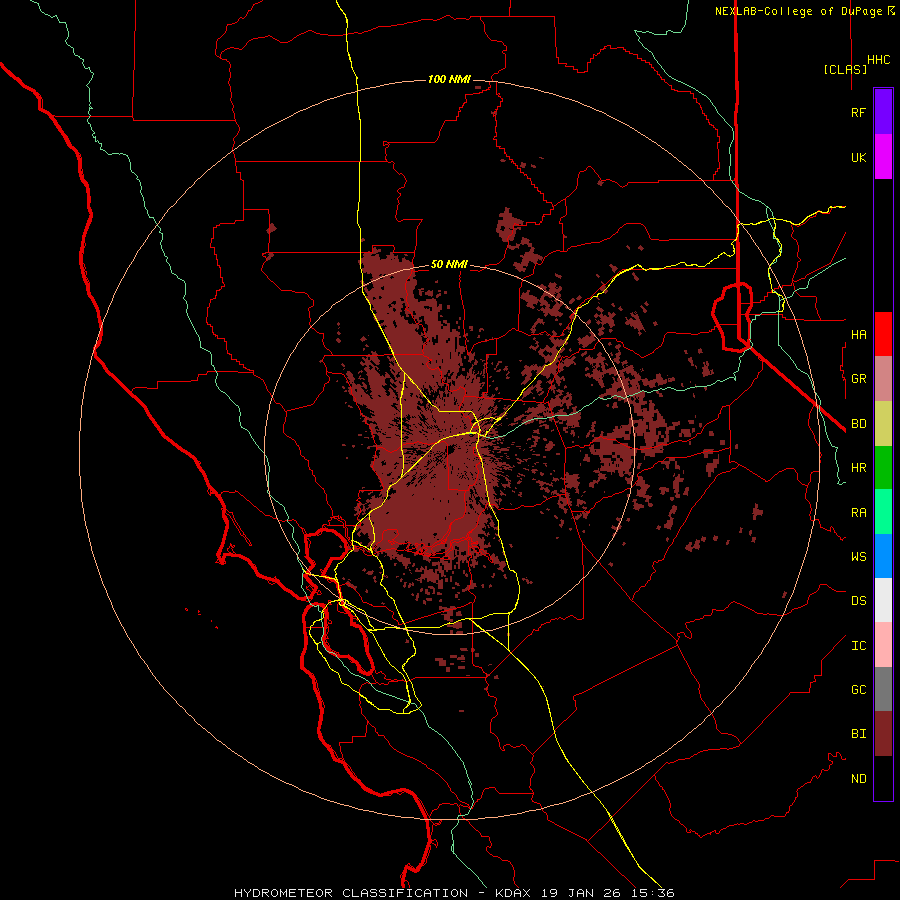Click the 'DS' legend label
The width and height of the screenshot is (900, 900).
(x=858, y=601)
